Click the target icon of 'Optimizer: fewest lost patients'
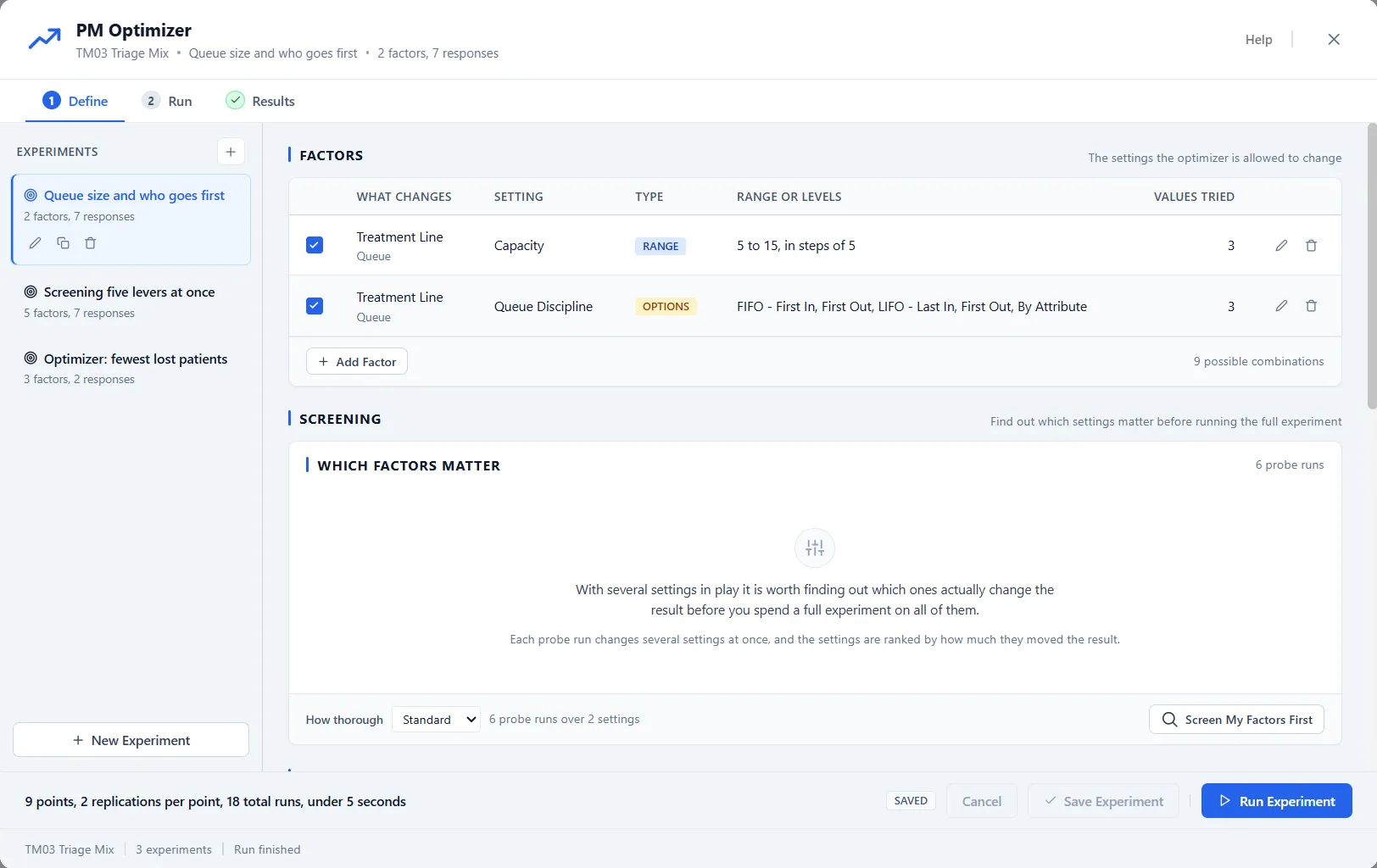1377x868 pixels. coord(31,359)
